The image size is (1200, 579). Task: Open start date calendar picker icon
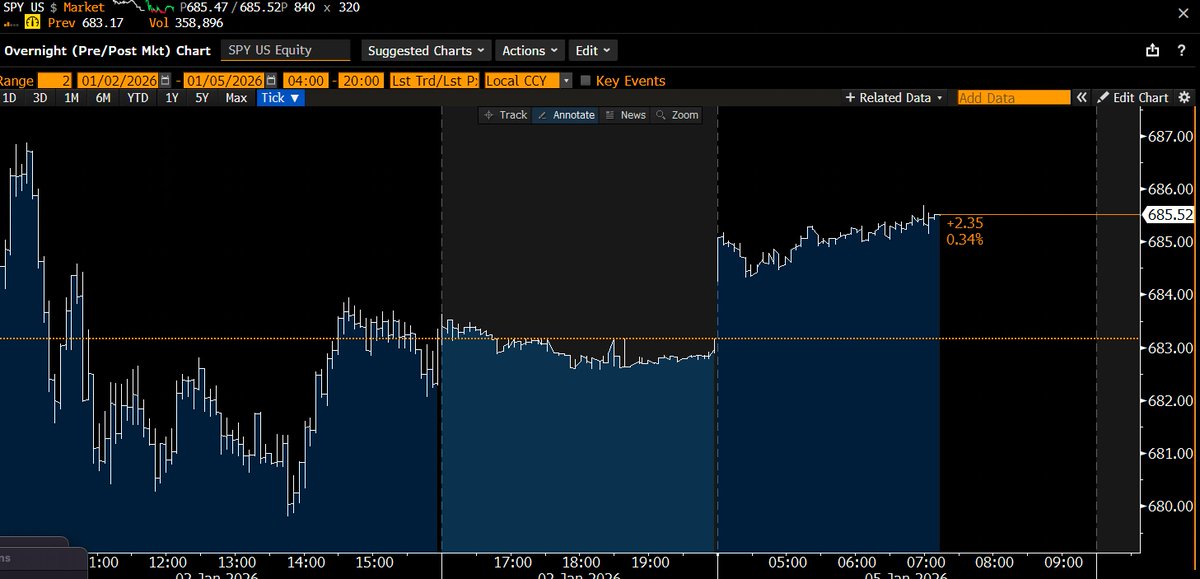coord(165,81)
